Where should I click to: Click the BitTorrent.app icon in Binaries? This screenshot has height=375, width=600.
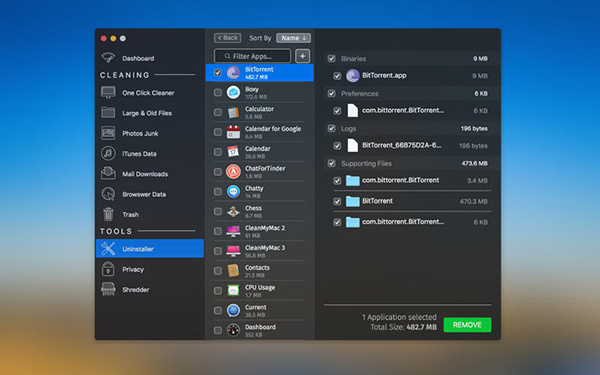tap(352, 76)
